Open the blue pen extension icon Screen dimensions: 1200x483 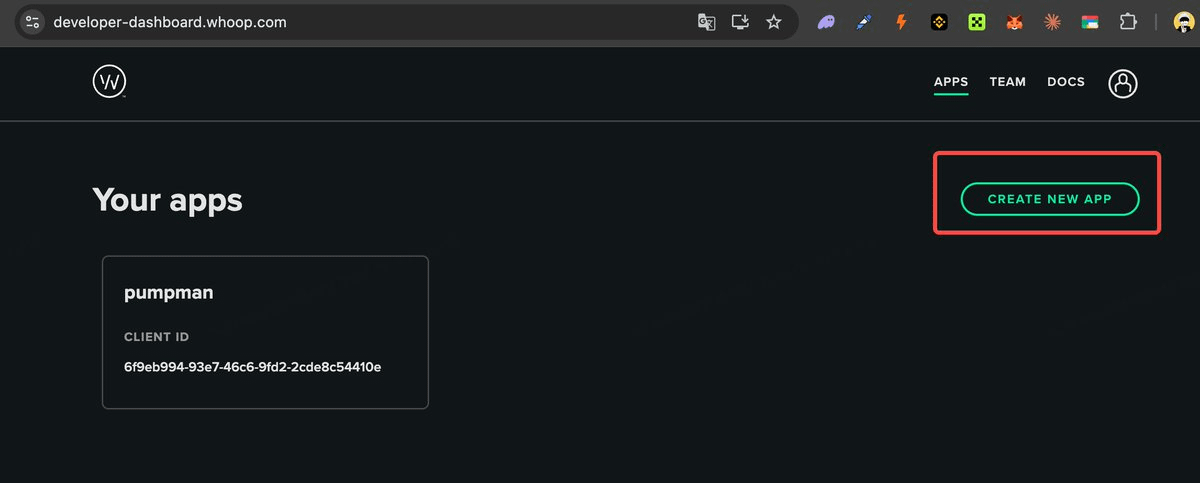coord(864,21)
